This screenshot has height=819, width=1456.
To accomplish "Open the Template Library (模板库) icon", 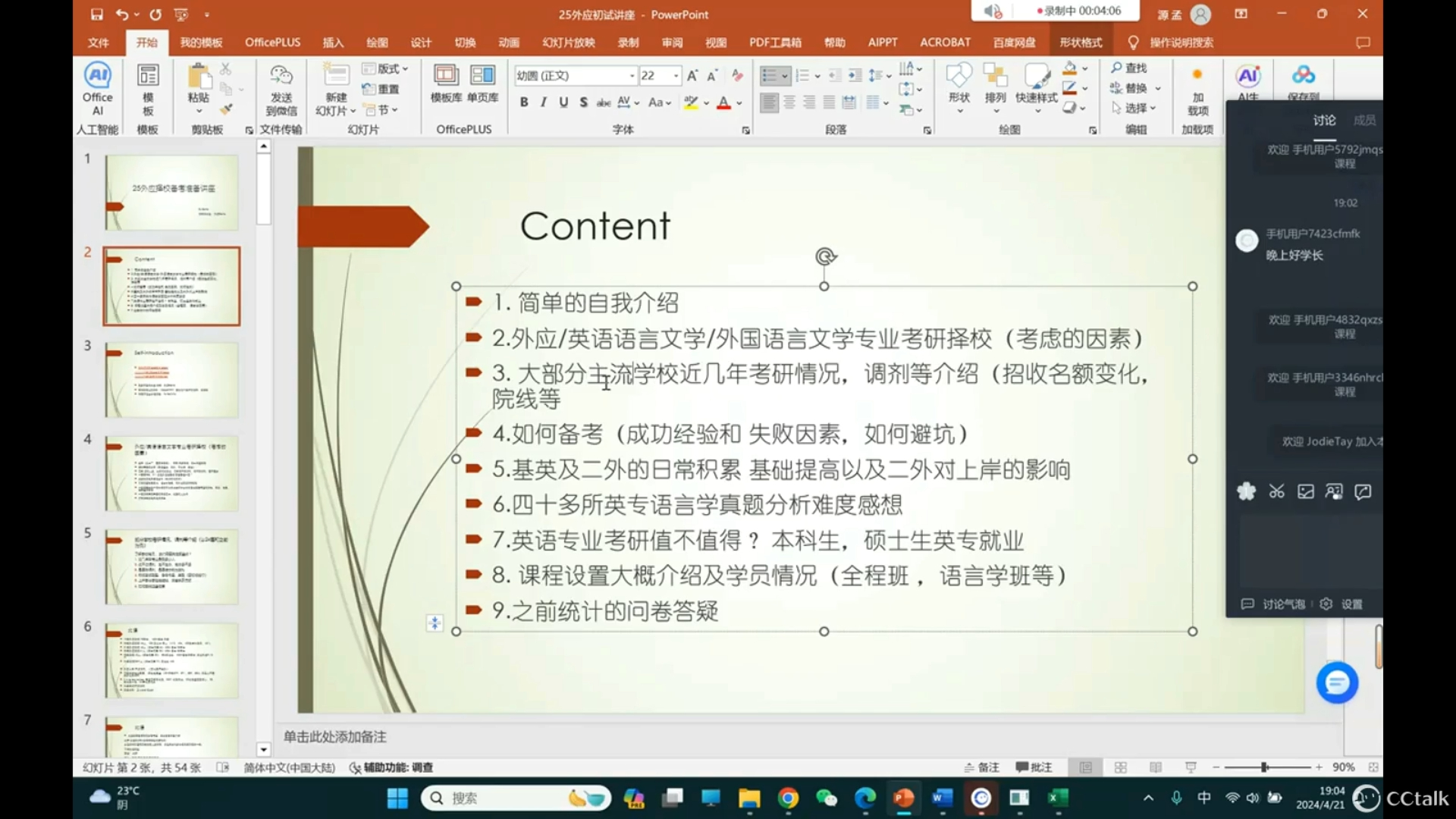I will (446, 75).
